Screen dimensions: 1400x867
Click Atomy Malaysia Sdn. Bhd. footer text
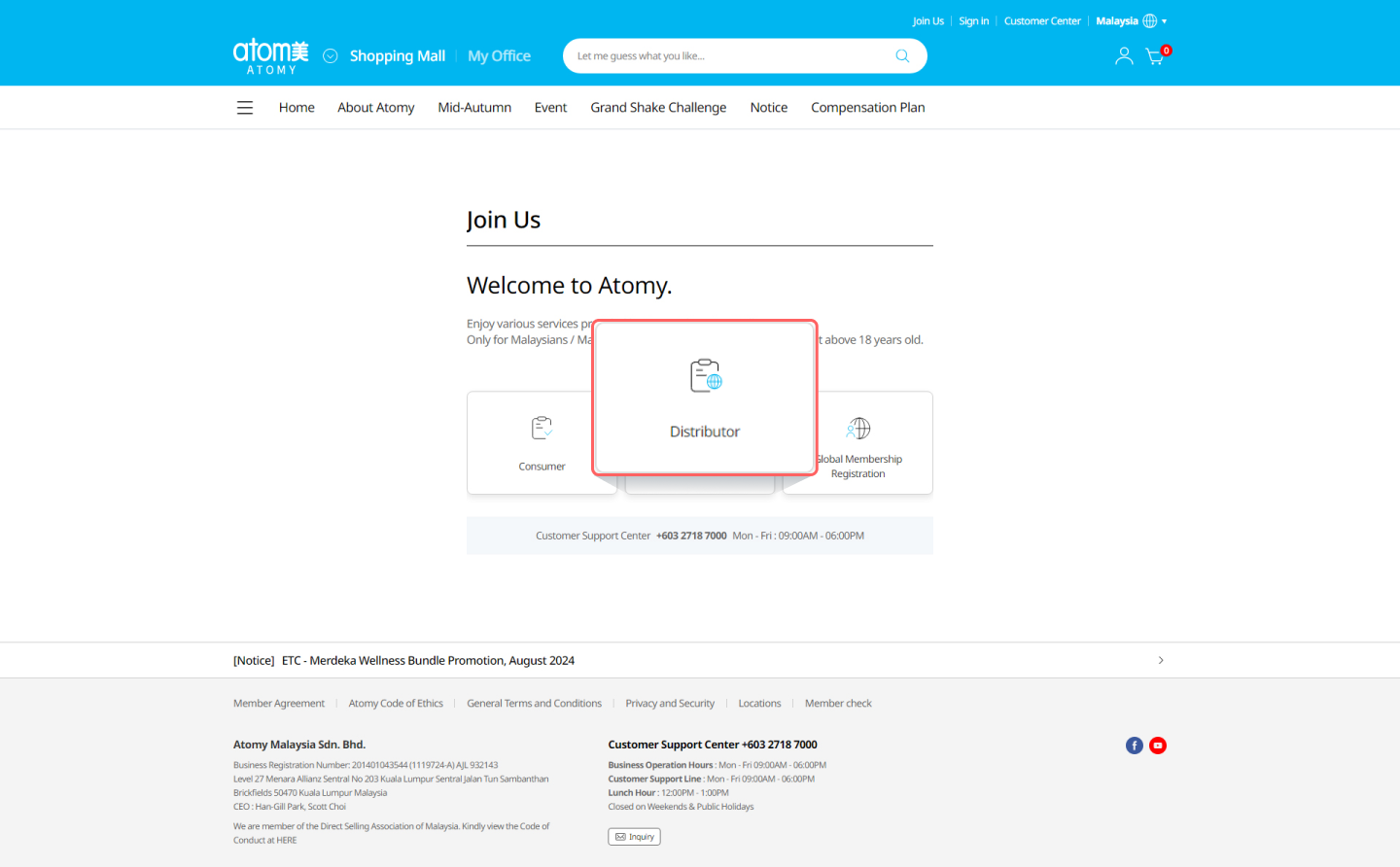point(299,746)
